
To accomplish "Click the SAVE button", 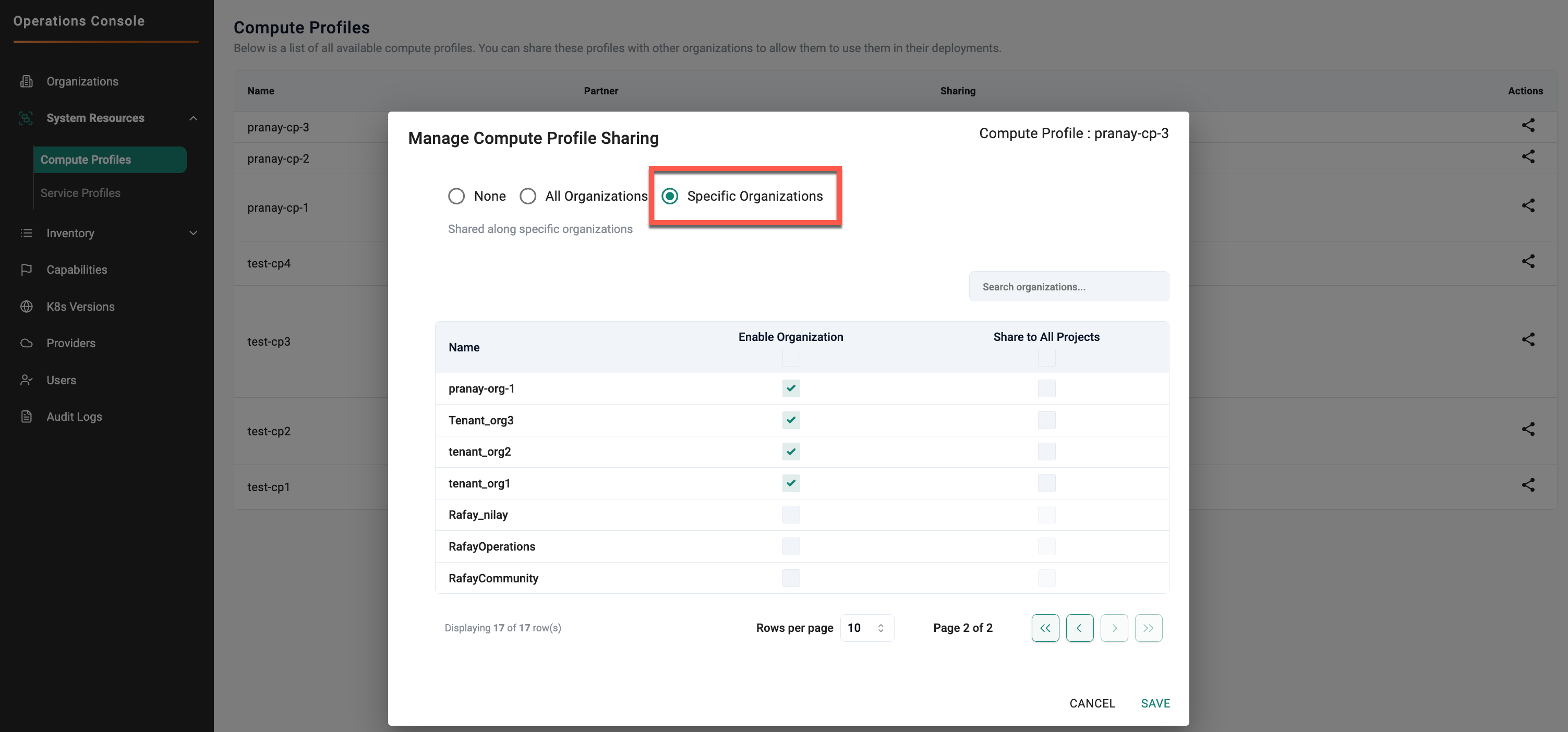I will pos(1155,703).
